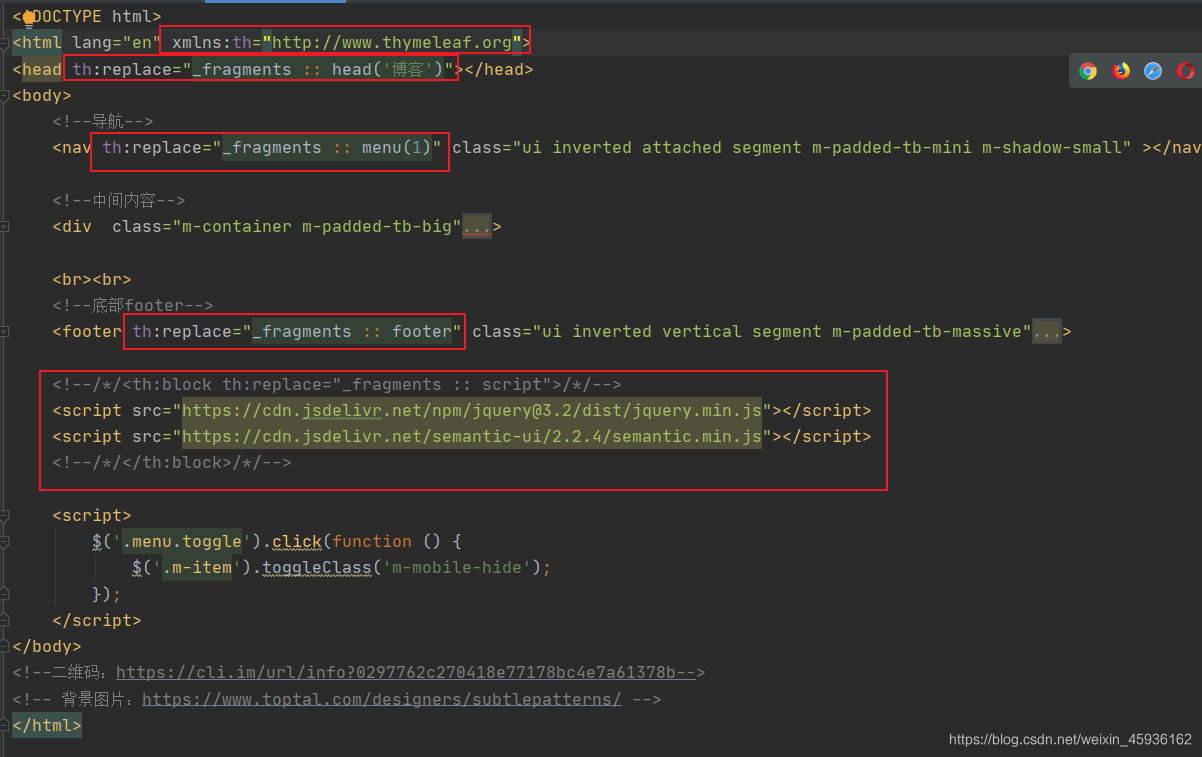
Task: Click the click method call
Action: (297, 542)
